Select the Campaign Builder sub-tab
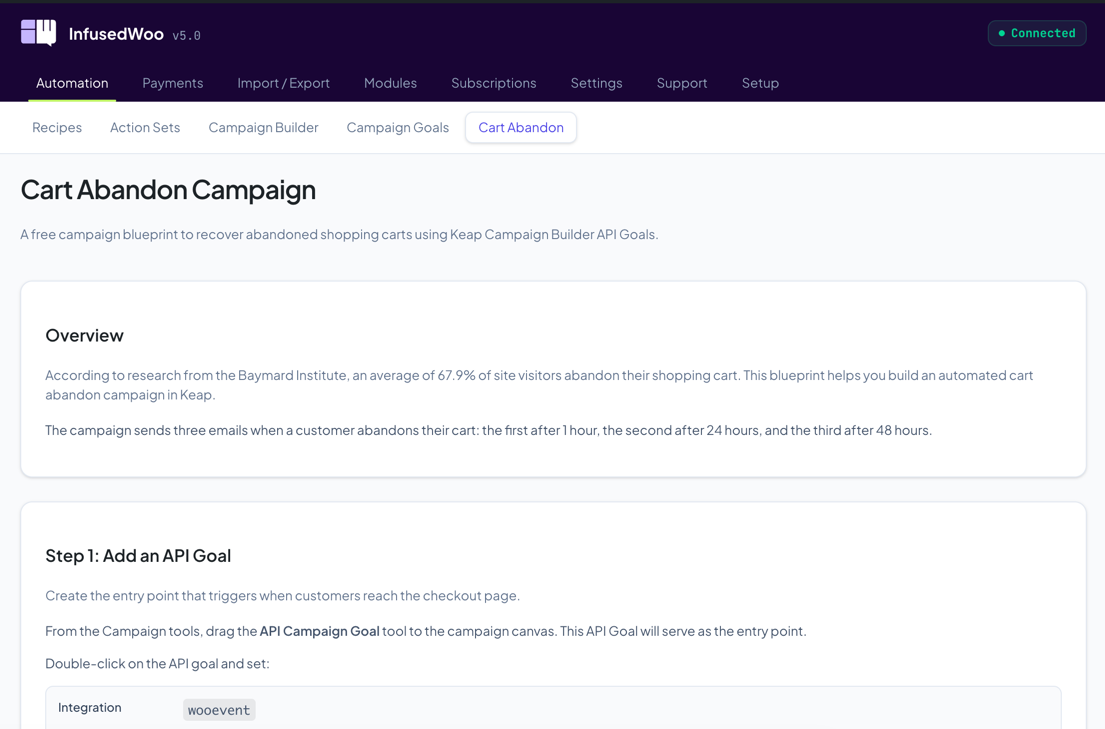Screen dimensions: 1105x729 click(263, 127)
